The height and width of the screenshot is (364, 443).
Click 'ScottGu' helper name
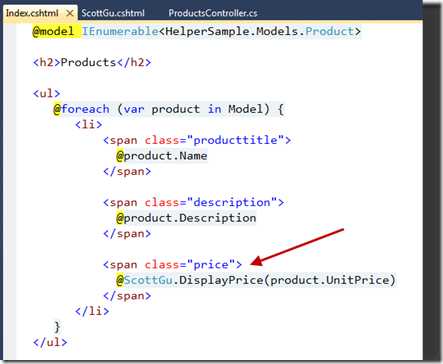point(148,280)
